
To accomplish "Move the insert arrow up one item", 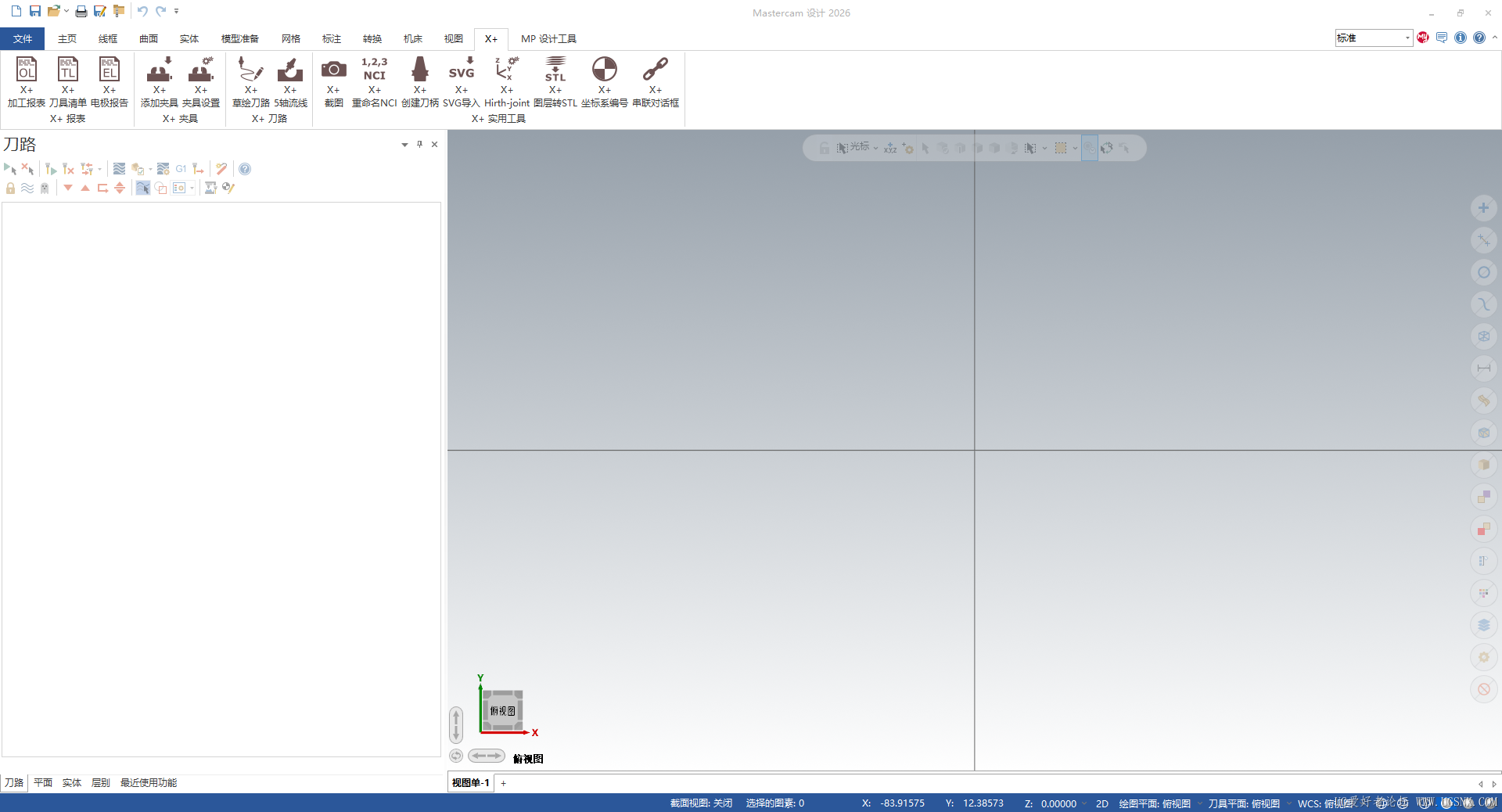I will [85, 188].
